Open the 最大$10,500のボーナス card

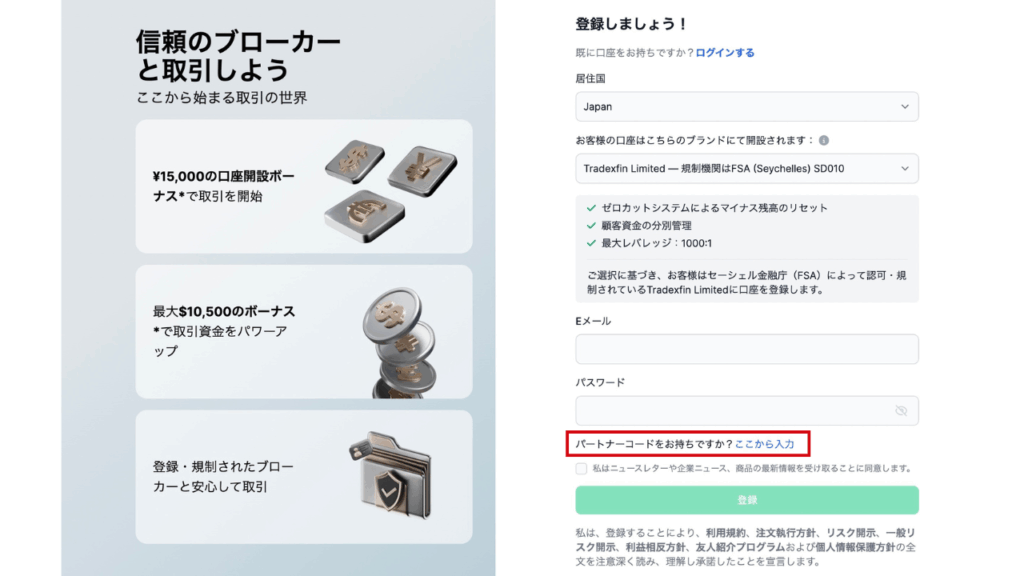pyautogui.click(x=304, y=332)
